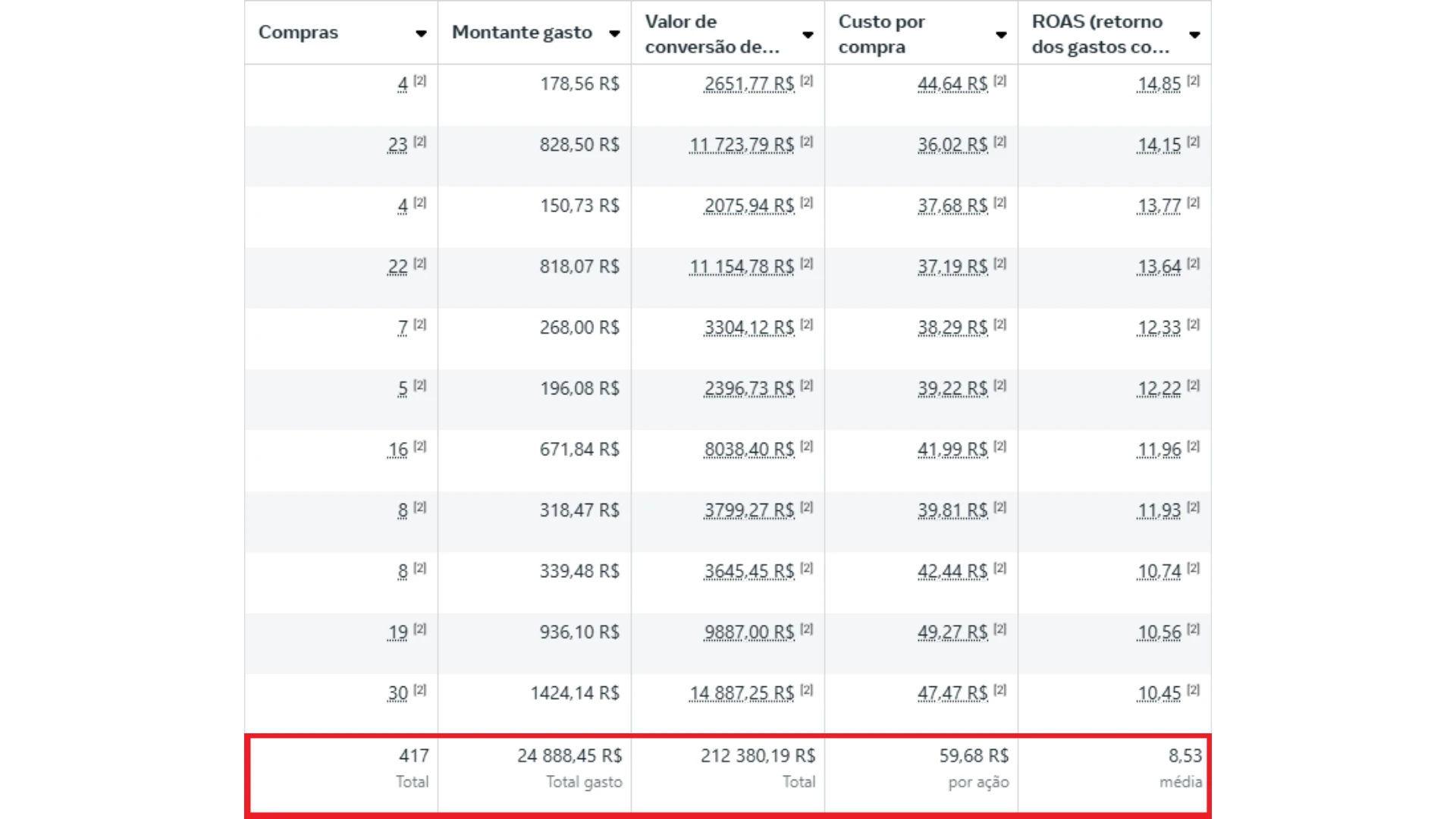The height and width of the screenshot is (819, 1456).
Task: Select the 23 purchases value
Action: pos(397,145)
